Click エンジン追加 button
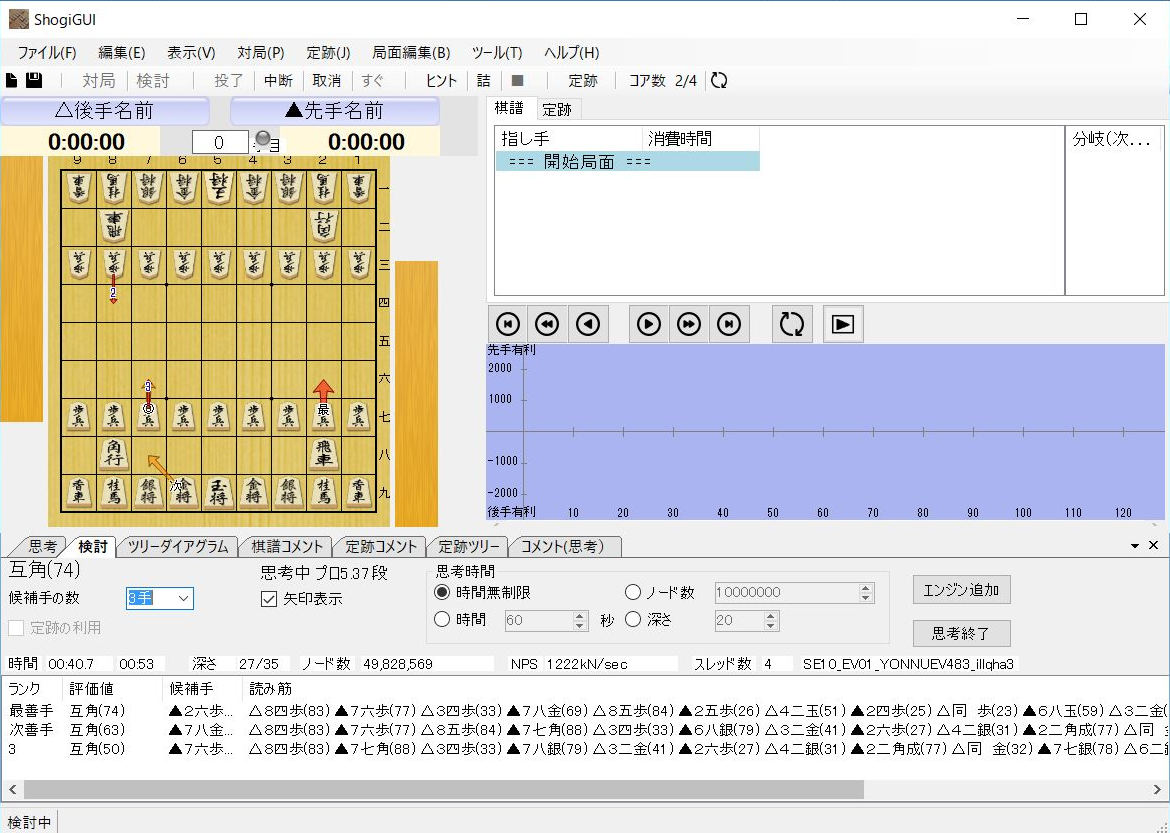 click(961, 590)
